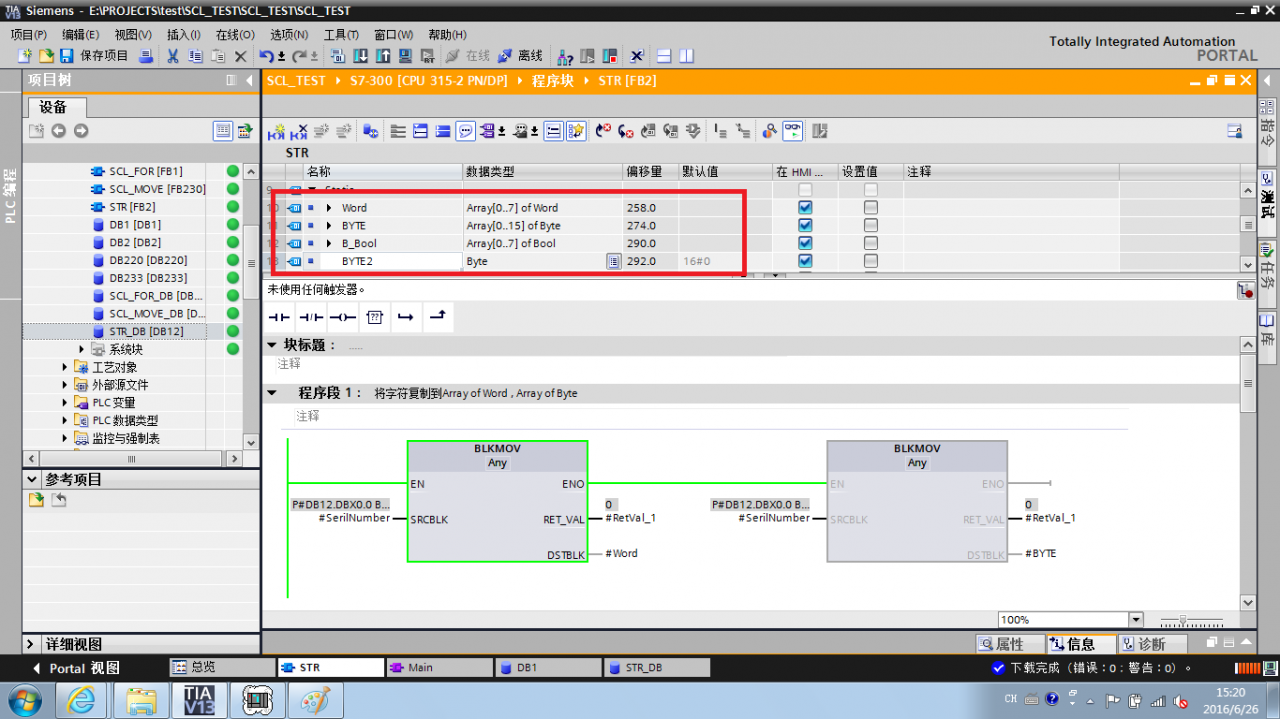The image size is (1280, 719).
Task: Click the print icon next to 保存项目
Action: coord(146,56)
